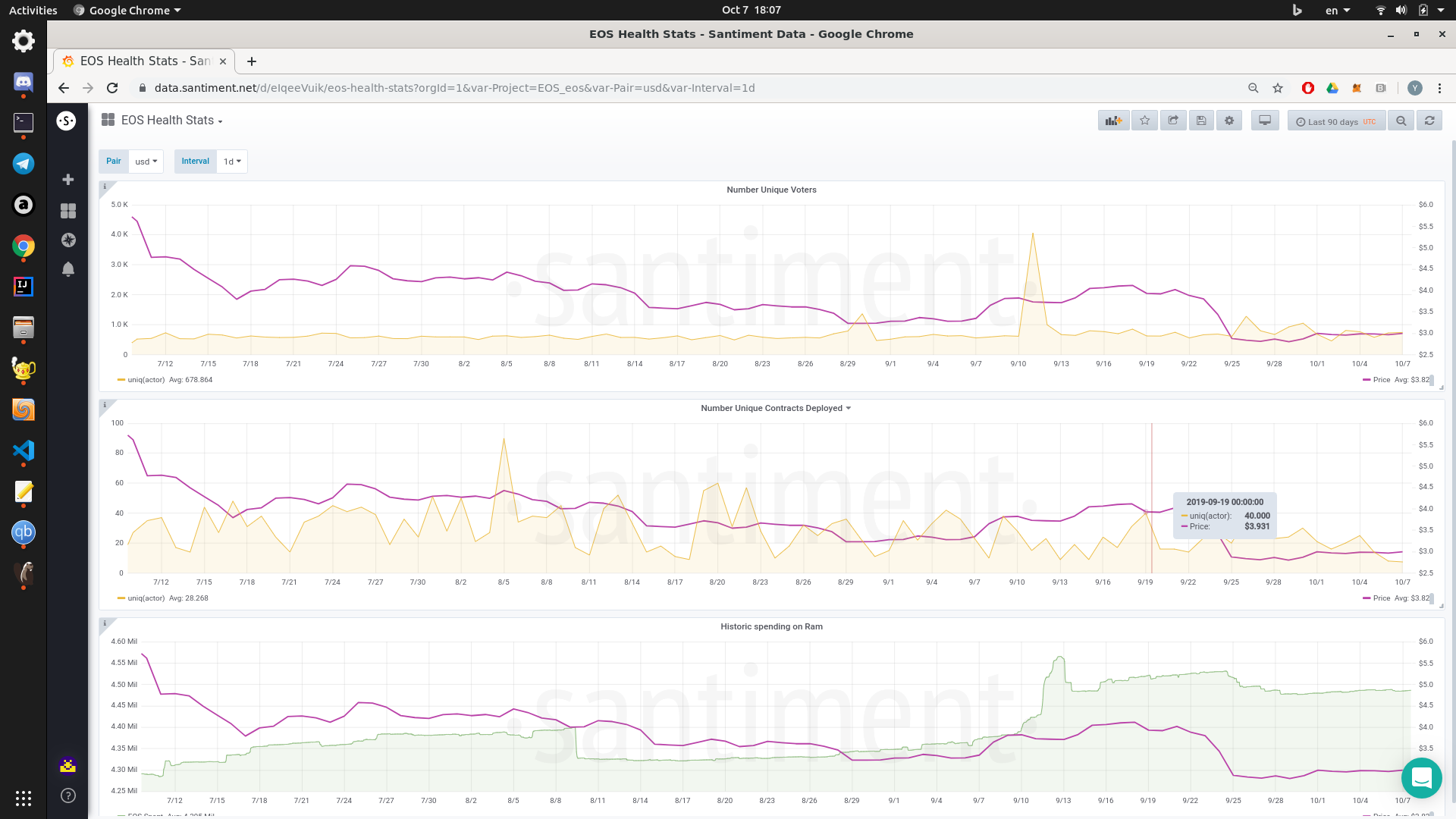This screenshot has width=1456, height=819.
Task: Select the 'Interval' tab
Action: (x=193, y=160)
